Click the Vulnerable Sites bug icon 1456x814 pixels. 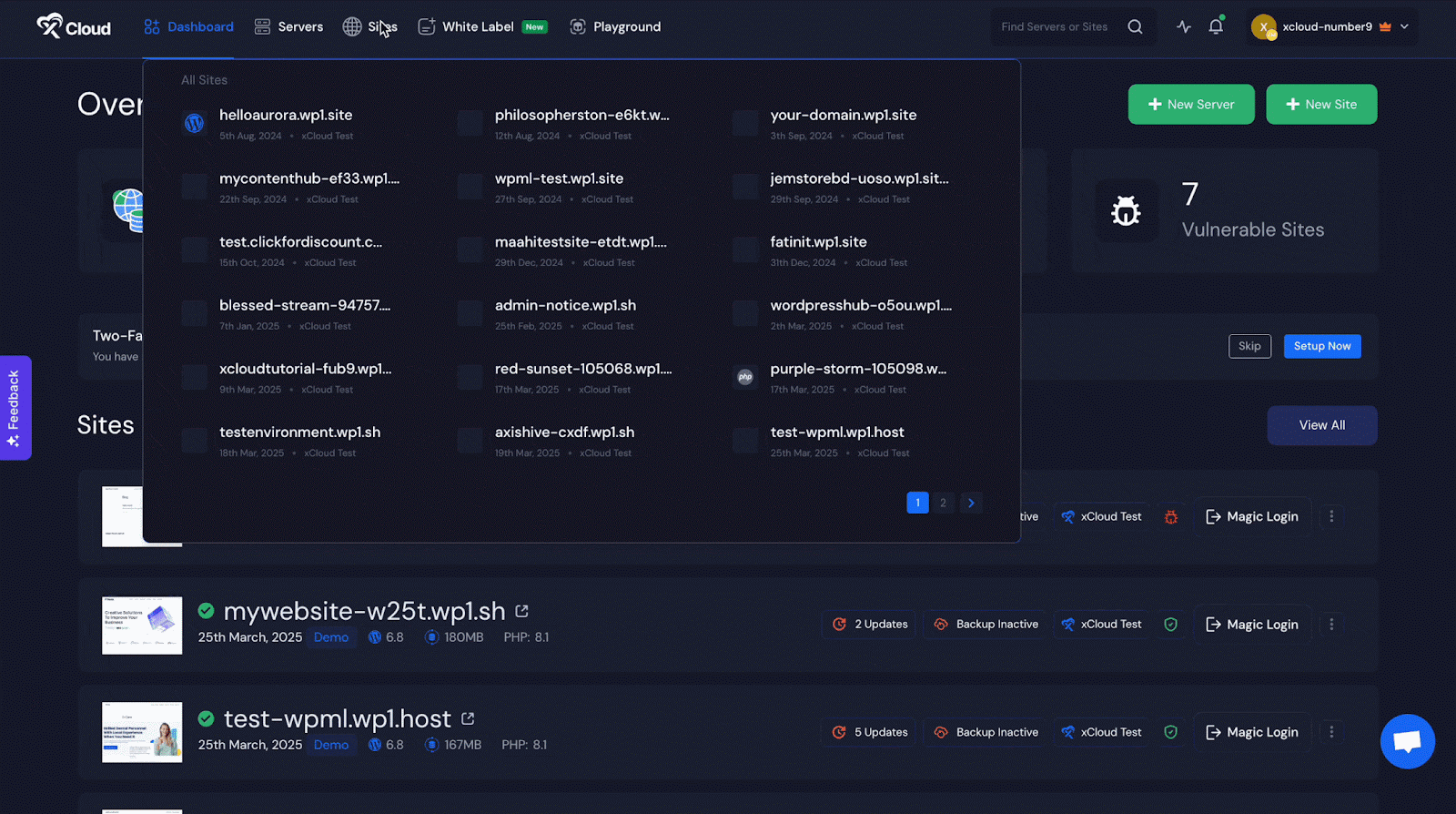click(1127, 211)
